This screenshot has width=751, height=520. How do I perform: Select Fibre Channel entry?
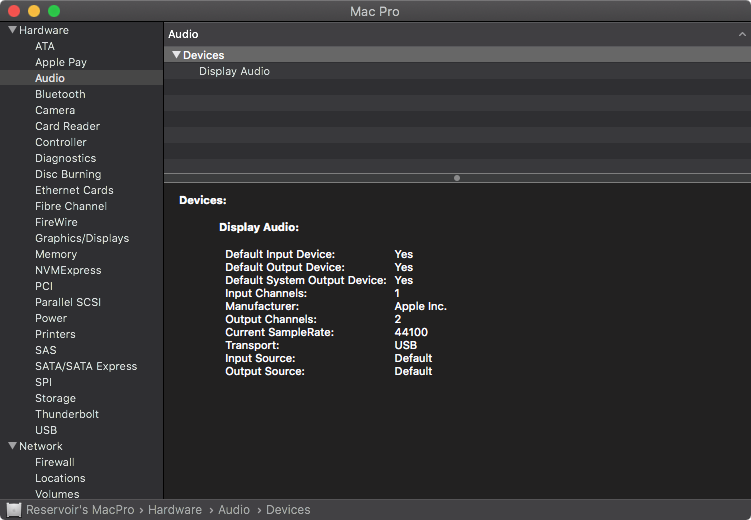point(71,206)
